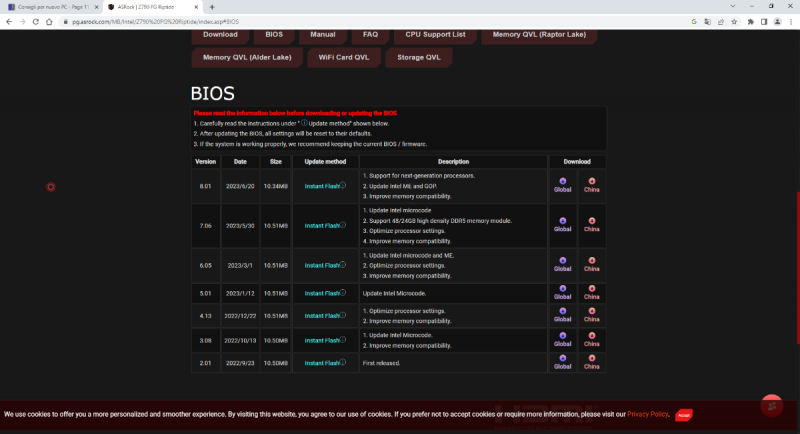The image size is (800, 434).
Task: Click the Version column header
Action: pos(206,162)
